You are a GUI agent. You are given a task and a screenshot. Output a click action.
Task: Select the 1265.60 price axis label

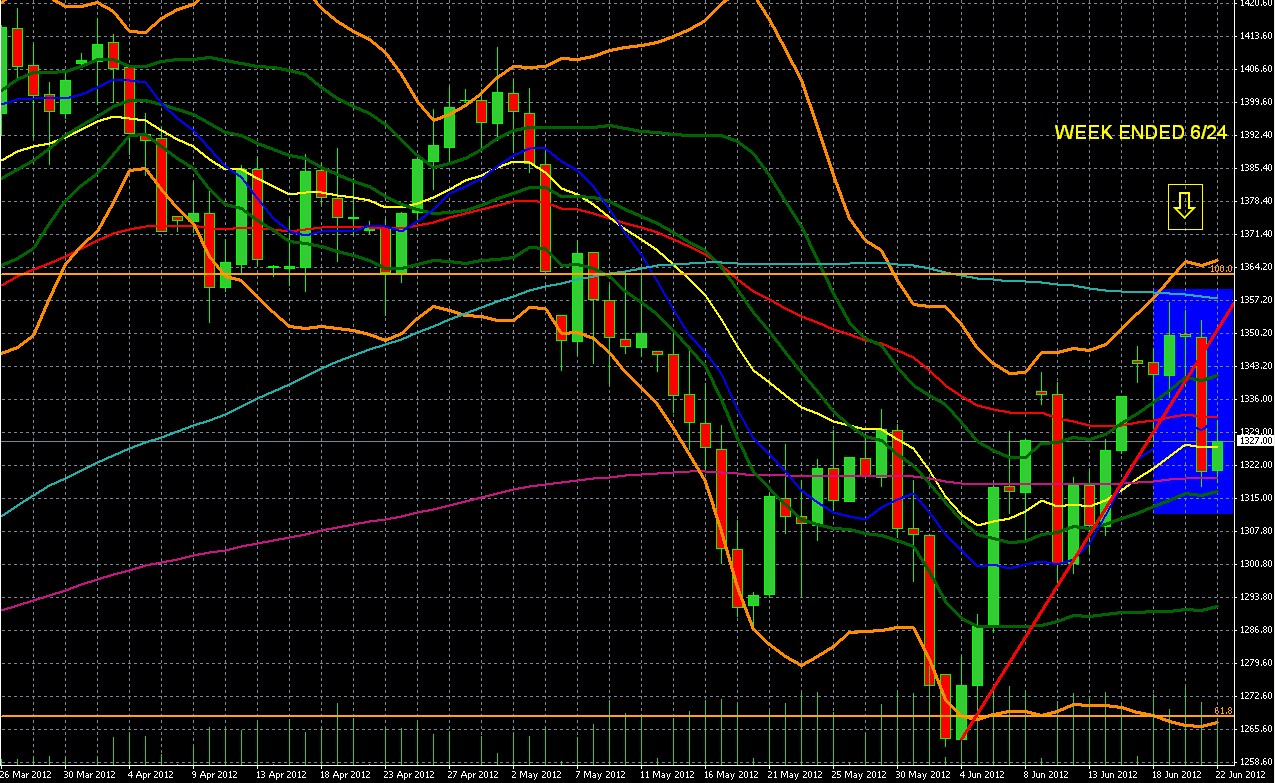click(x=1254, y=729)
